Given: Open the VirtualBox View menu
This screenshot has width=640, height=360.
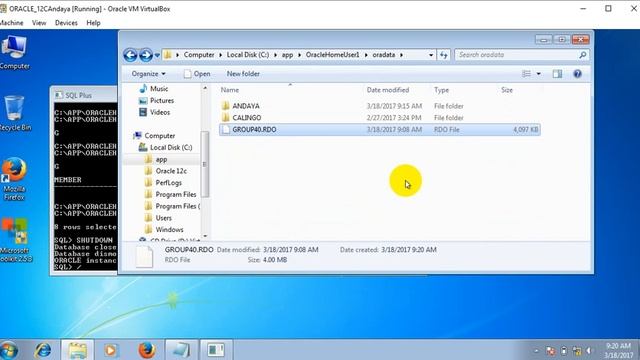Looking at the screenshot, I should point(39,23).
